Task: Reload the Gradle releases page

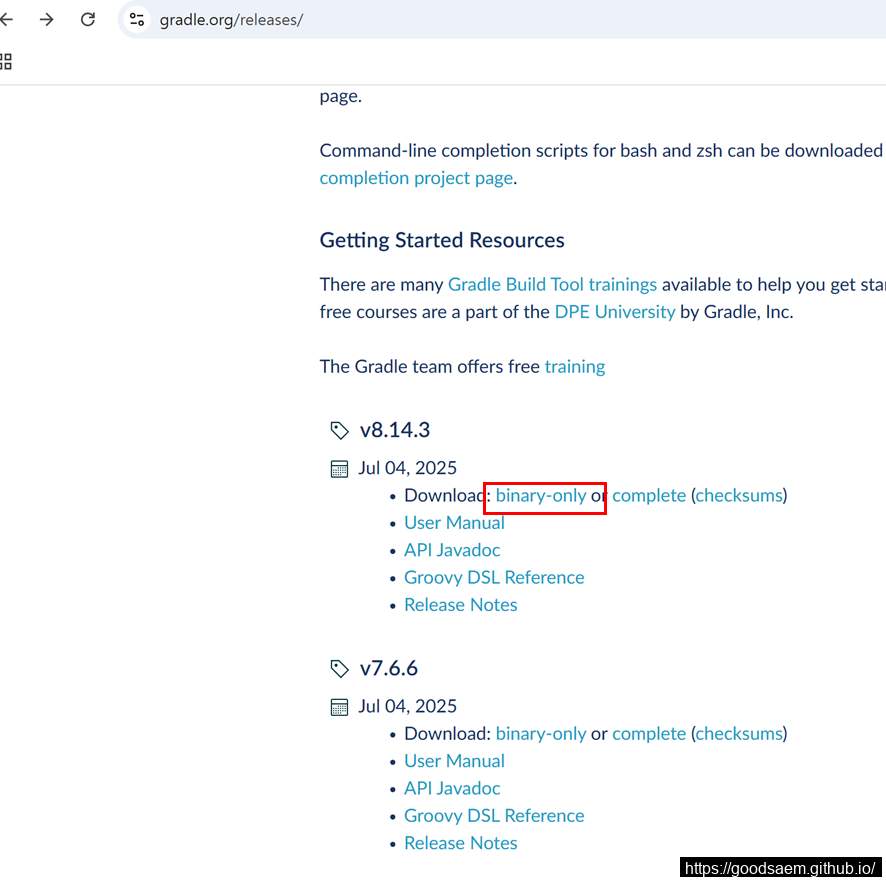Action: 88,20
